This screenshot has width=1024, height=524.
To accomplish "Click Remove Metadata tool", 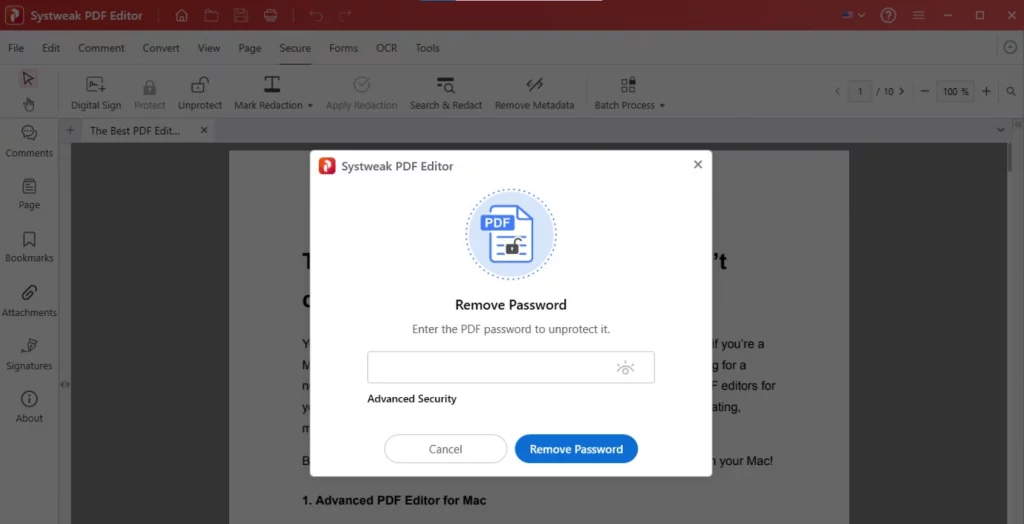I will pos(534,93).
